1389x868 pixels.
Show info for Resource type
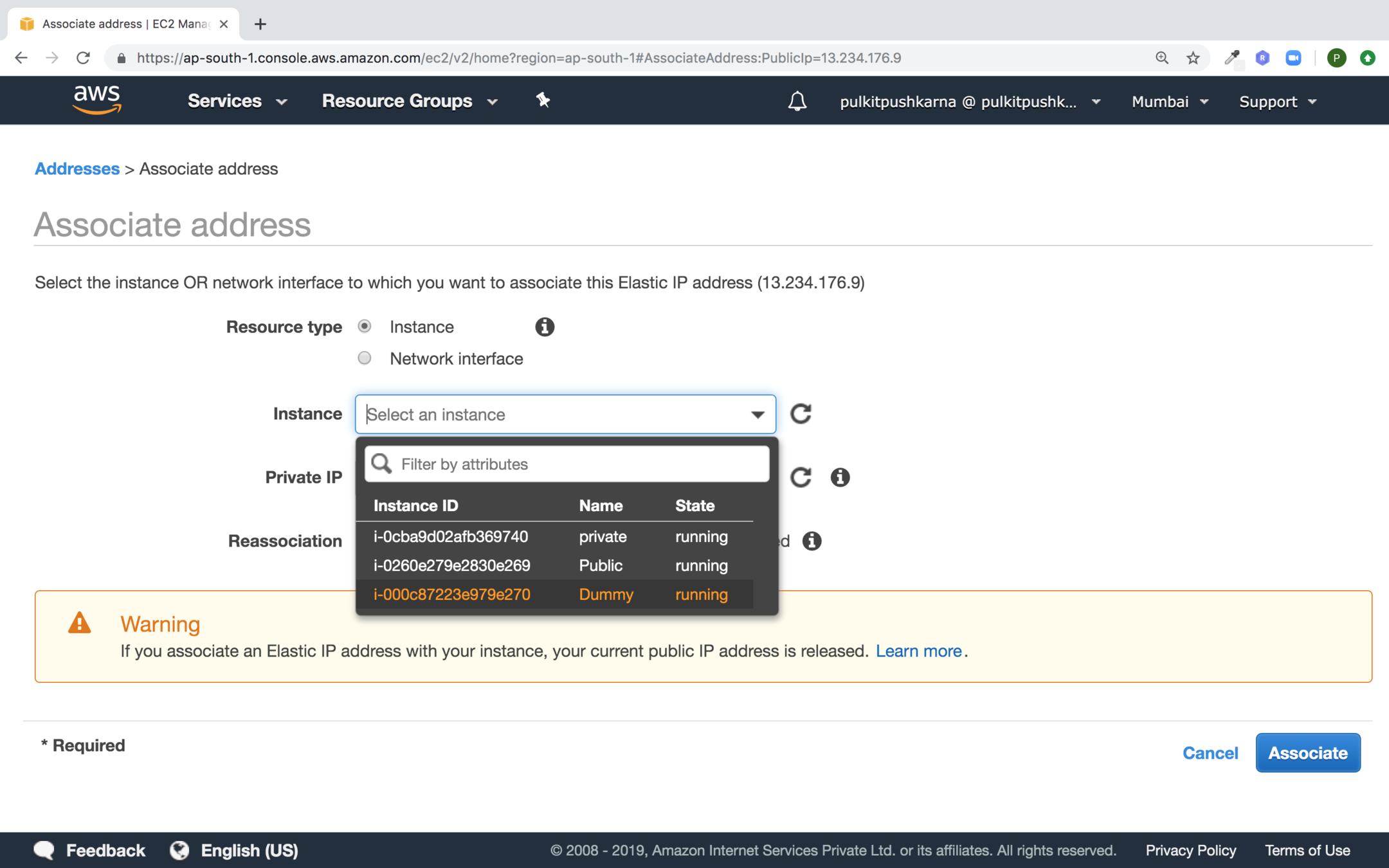click(544, 327)
